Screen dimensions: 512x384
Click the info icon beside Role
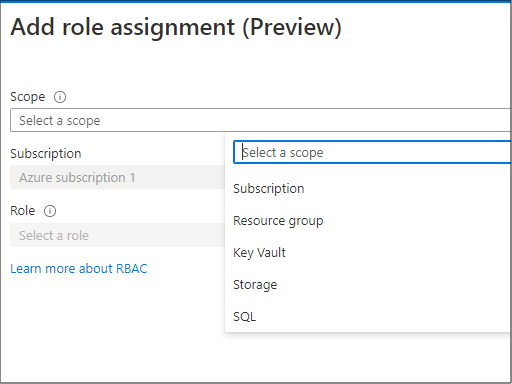(50, 211)
